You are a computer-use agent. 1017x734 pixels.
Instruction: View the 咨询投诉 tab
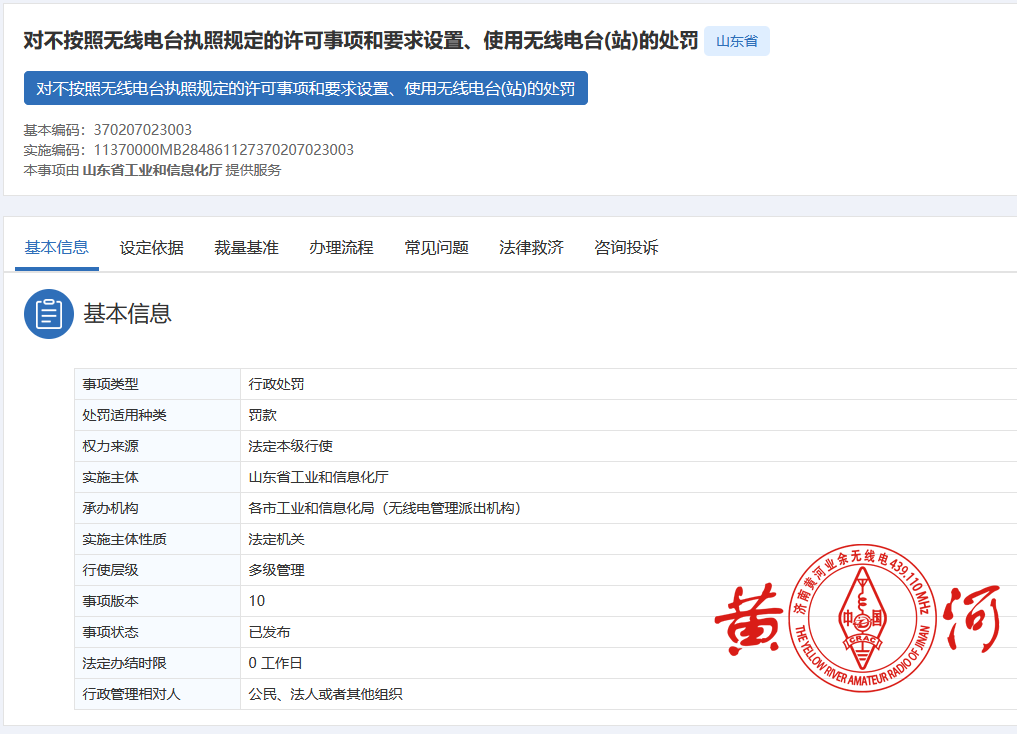[626, 248]
